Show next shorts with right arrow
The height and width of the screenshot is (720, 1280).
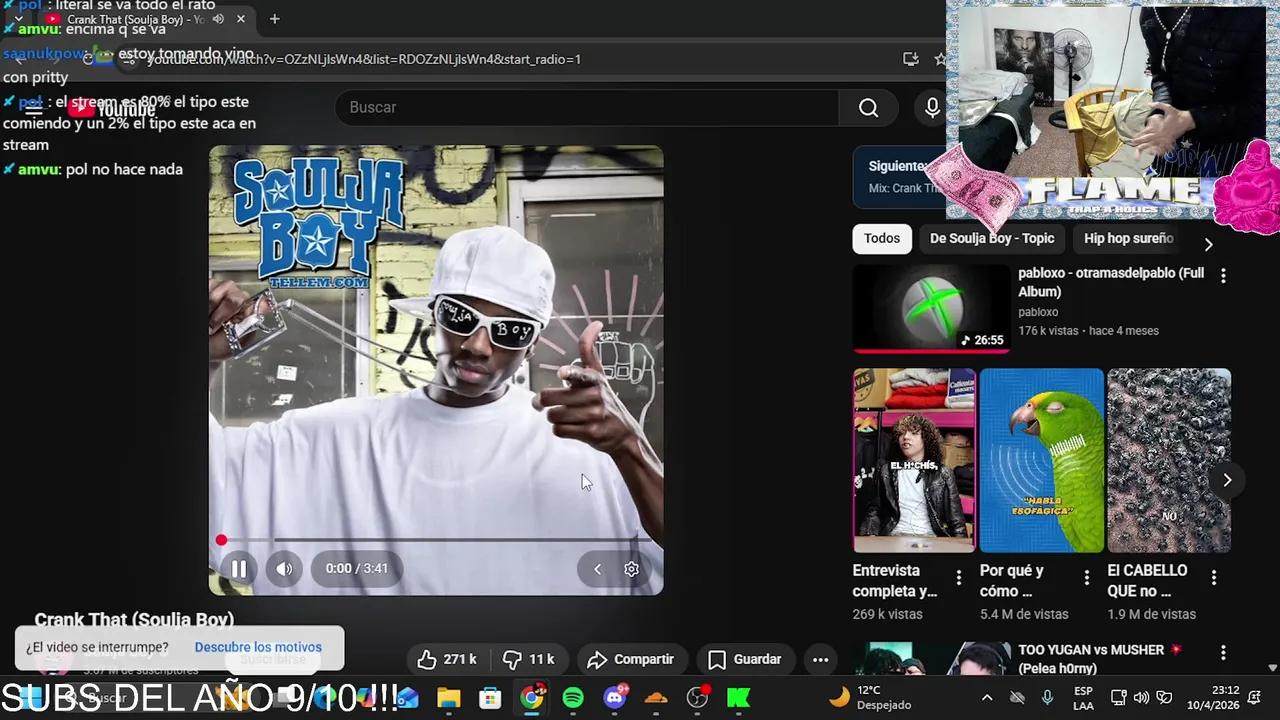click(x=1227, y=480)
